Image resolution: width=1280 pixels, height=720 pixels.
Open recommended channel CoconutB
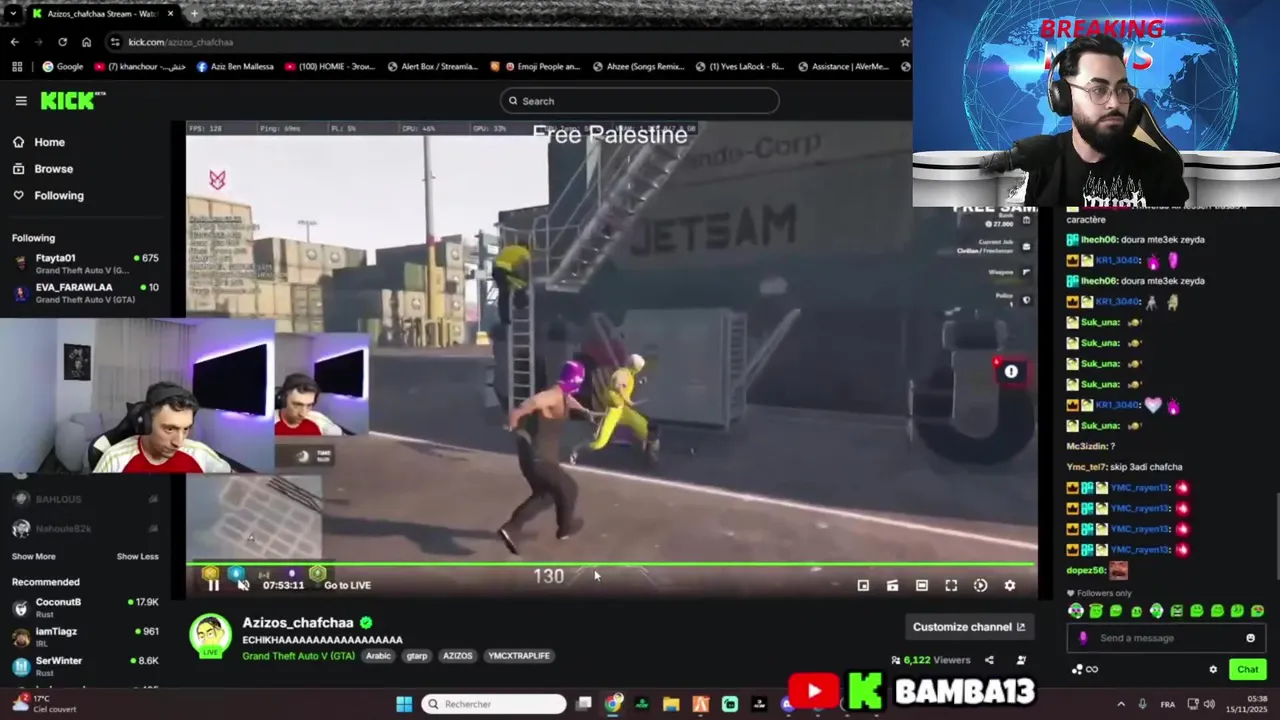85,608
